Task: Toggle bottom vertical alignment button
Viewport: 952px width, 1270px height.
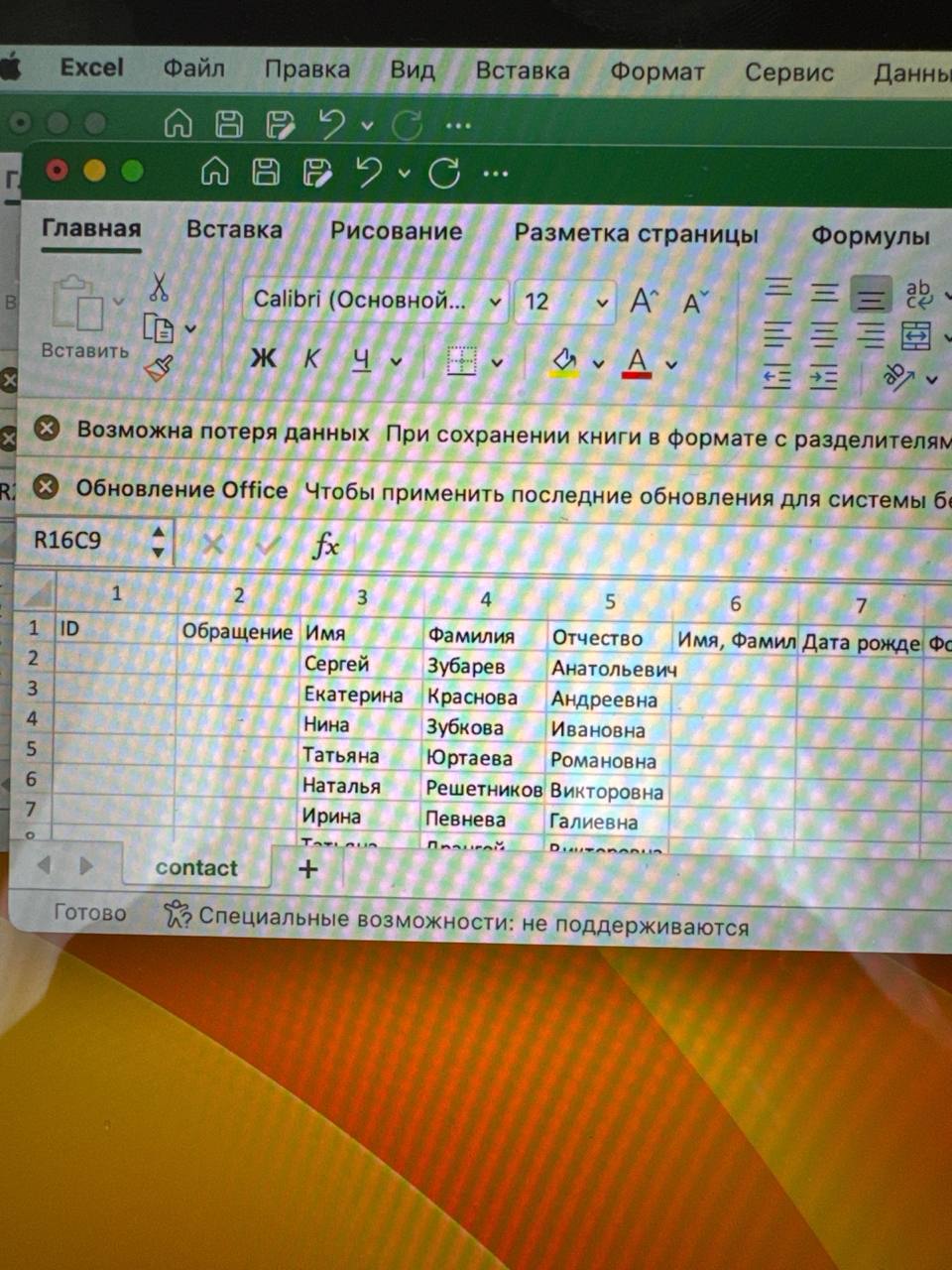Action: pos(871,295)
